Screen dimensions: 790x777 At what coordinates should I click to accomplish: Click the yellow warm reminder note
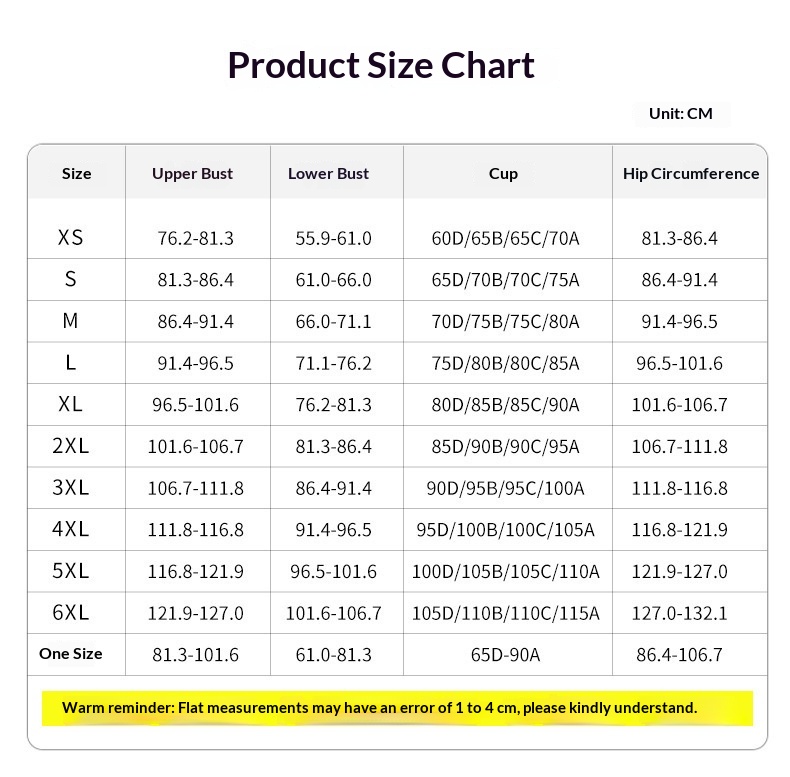(380, 708)
